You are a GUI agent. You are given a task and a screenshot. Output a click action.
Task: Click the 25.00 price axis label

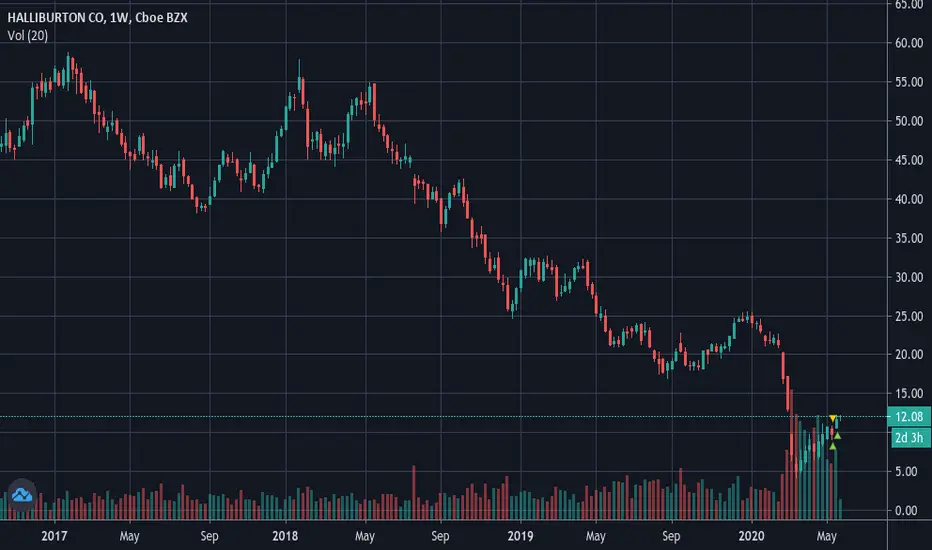click(x=909, y=316)
